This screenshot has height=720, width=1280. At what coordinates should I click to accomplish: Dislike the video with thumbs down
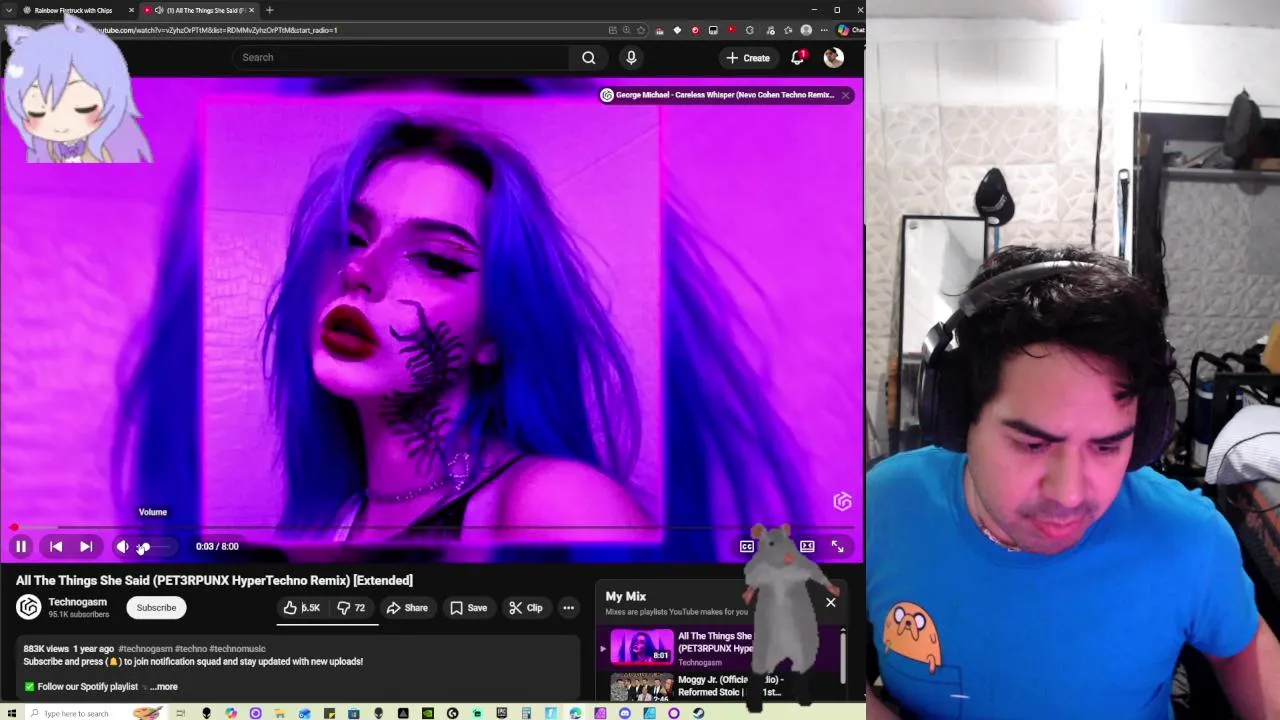(351, 608)
